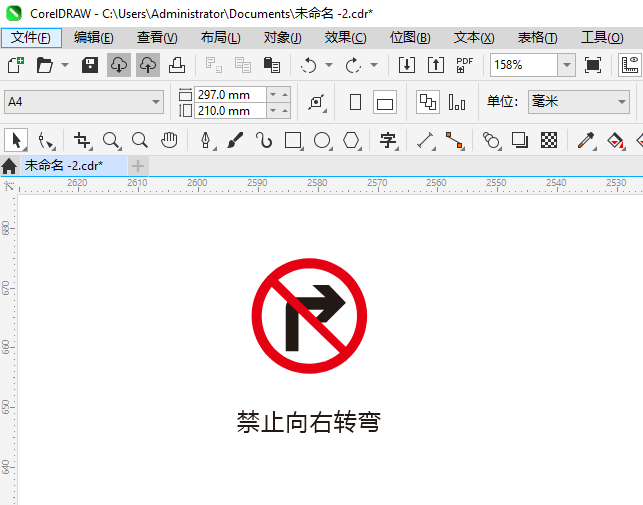Click the page width field 297.0 mm
This screenshot has width=643, height=505.
coord(230,95)
